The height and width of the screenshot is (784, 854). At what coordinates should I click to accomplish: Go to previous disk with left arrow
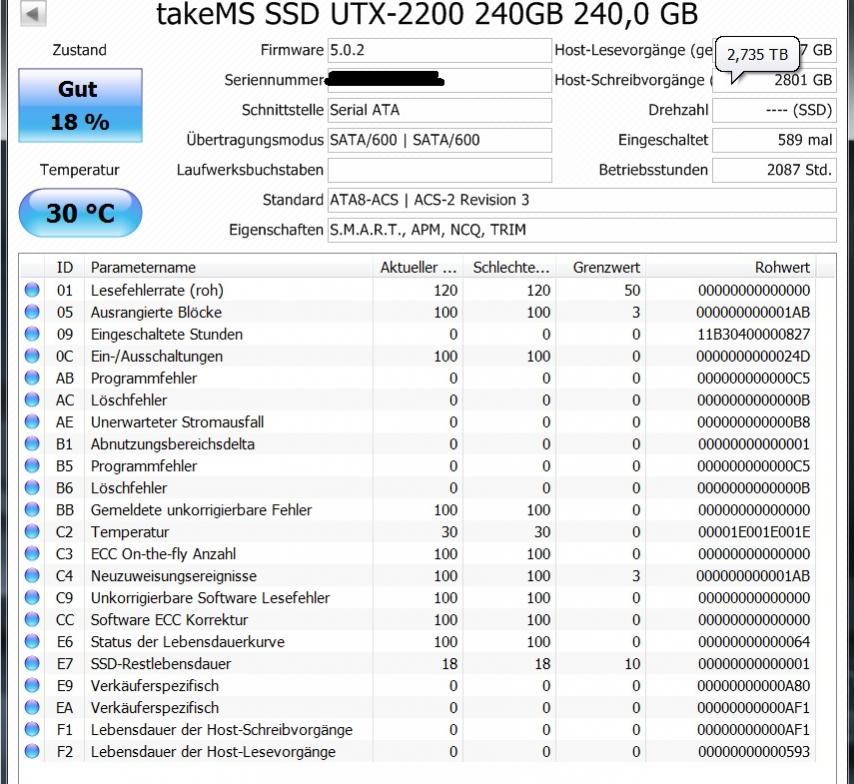[33, 13]
